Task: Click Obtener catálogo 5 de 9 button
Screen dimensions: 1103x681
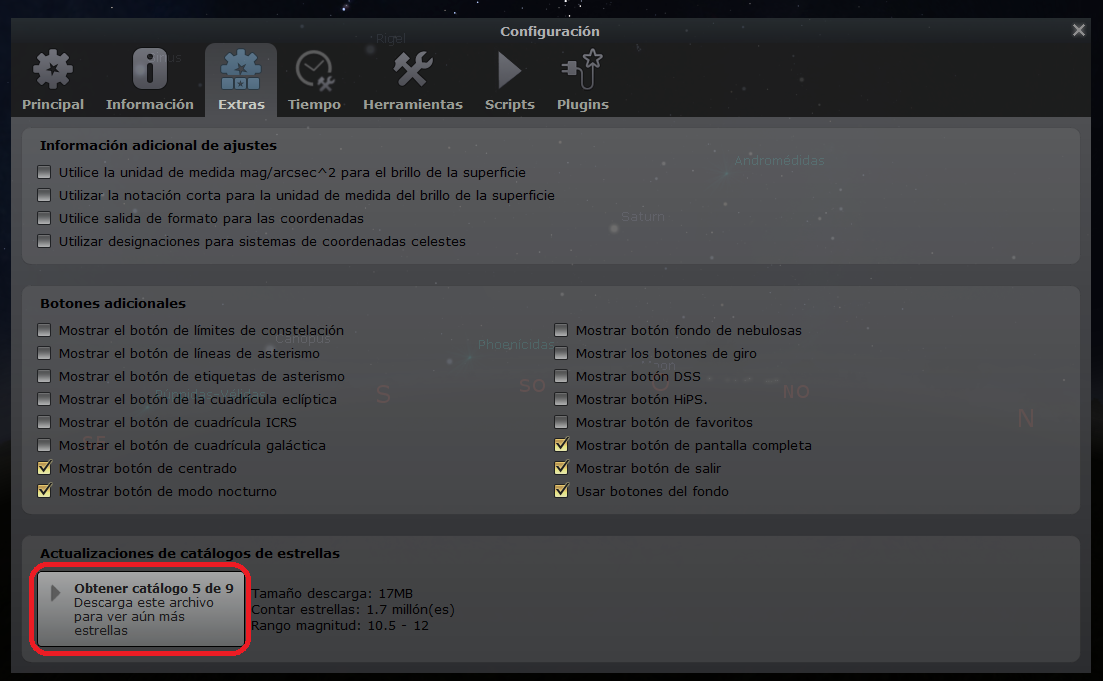Action: [x=141, y=609]
